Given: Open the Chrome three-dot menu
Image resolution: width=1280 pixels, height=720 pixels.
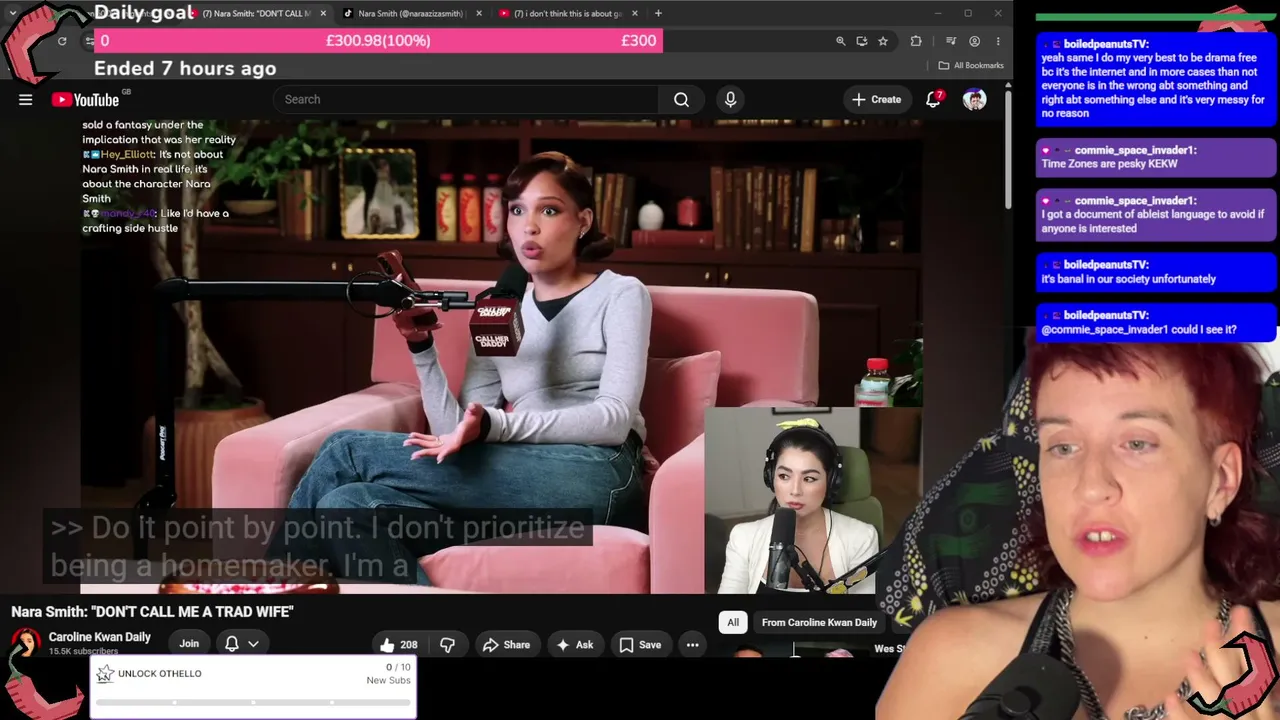Looking at the screenshot, I should [x=997, y=41].
